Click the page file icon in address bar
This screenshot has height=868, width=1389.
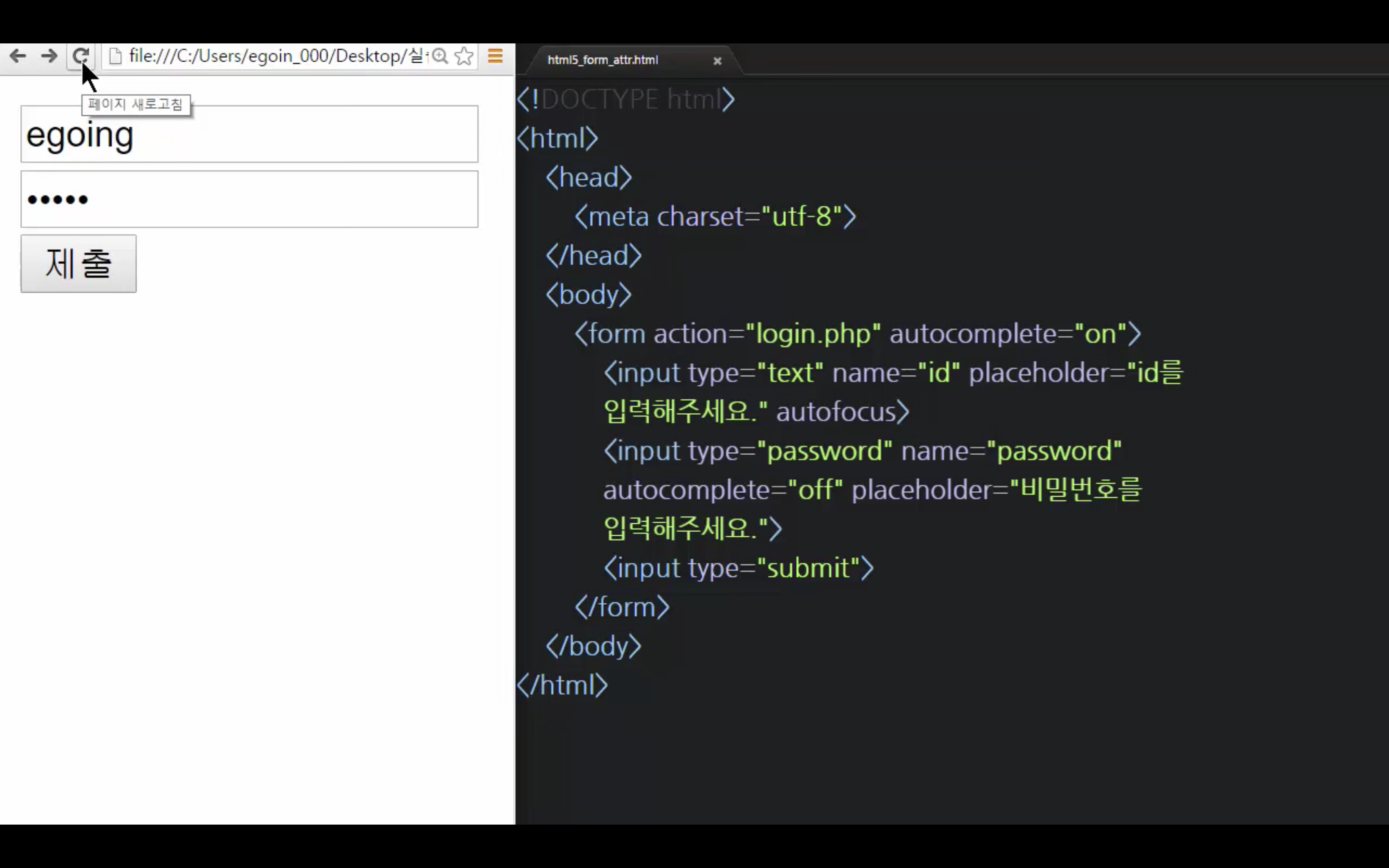(x=115, y=56)
